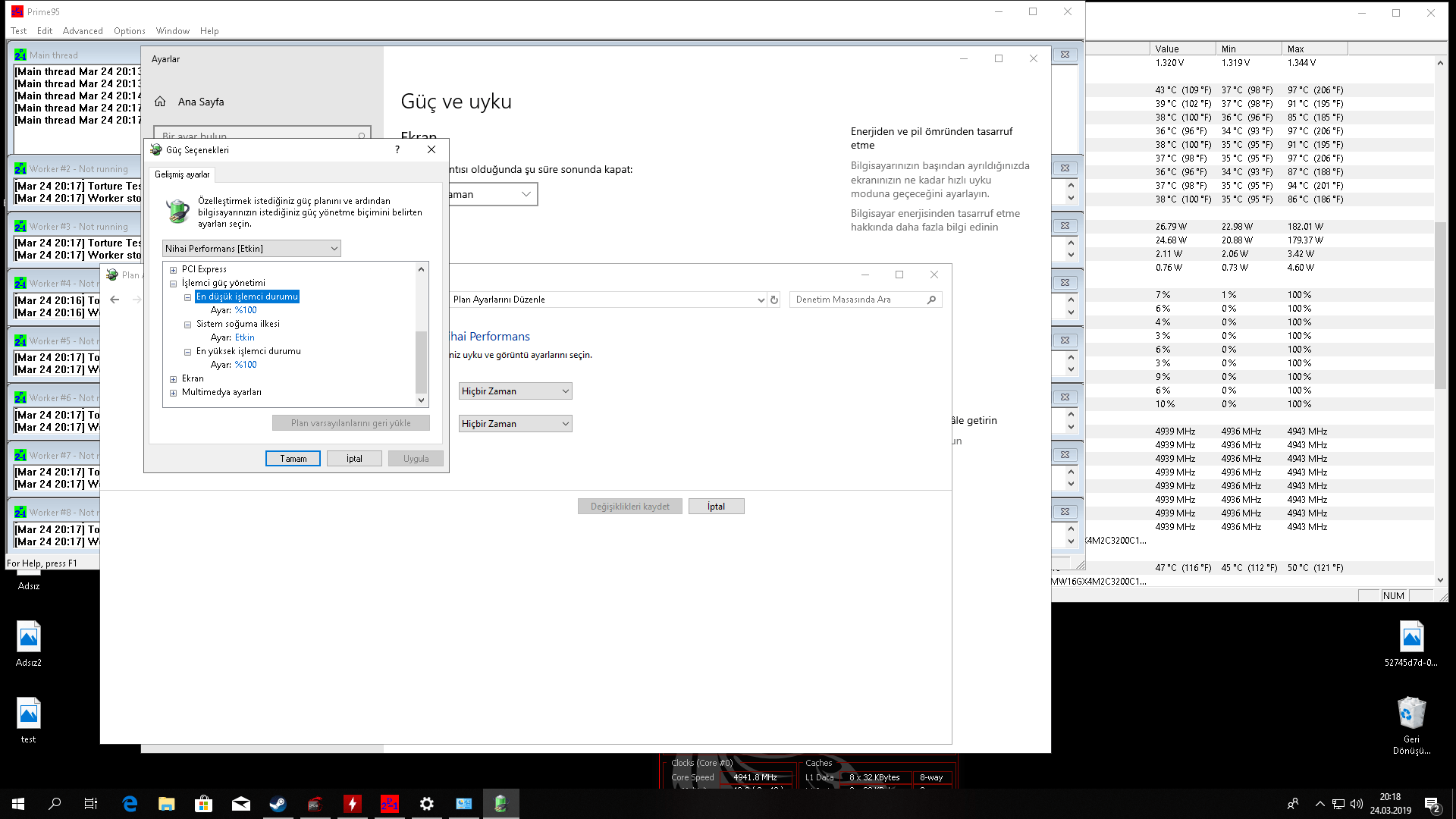Collapse the İşlemci güç yönetimi node
1456x819 pixels.
click(174, 284)
